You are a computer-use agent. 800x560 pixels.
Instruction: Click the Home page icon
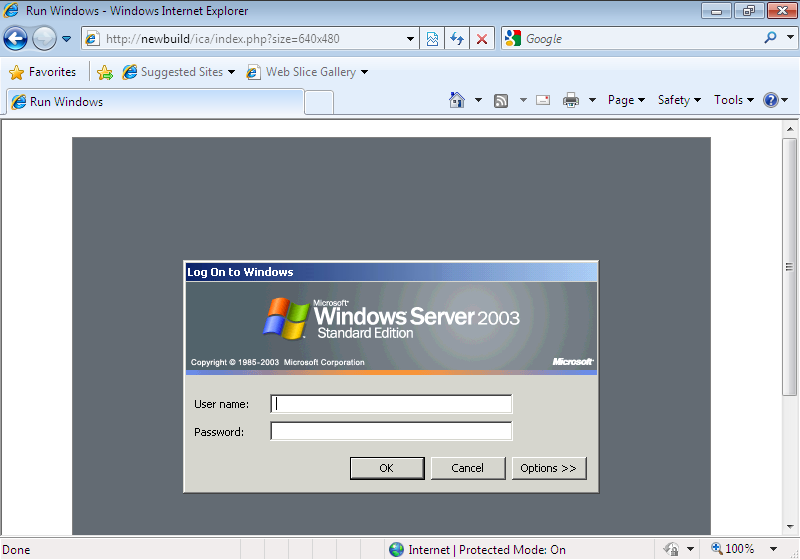point(457,100)
